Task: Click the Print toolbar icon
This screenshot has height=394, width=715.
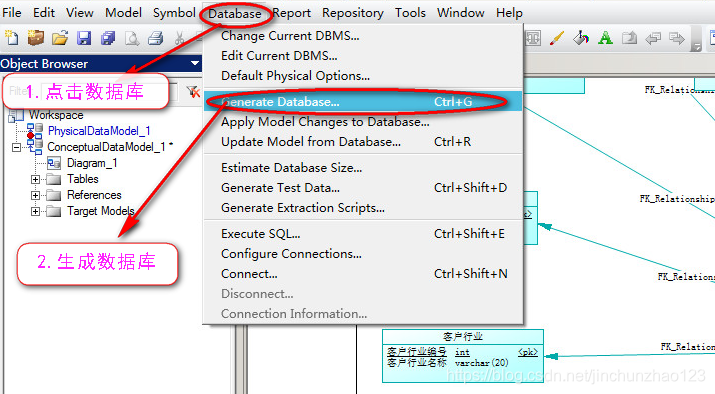Action: (156, 38)
